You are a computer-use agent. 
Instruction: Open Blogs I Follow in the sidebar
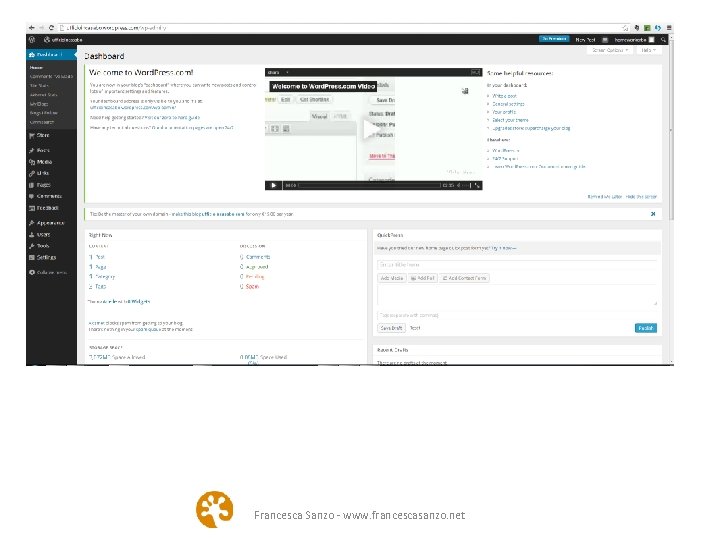44,113
